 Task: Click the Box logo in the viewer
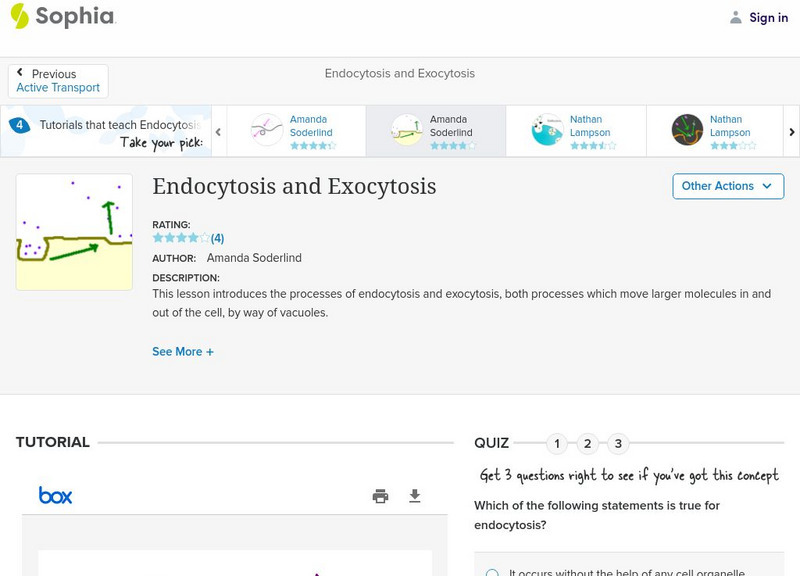(x=55, y=495)
